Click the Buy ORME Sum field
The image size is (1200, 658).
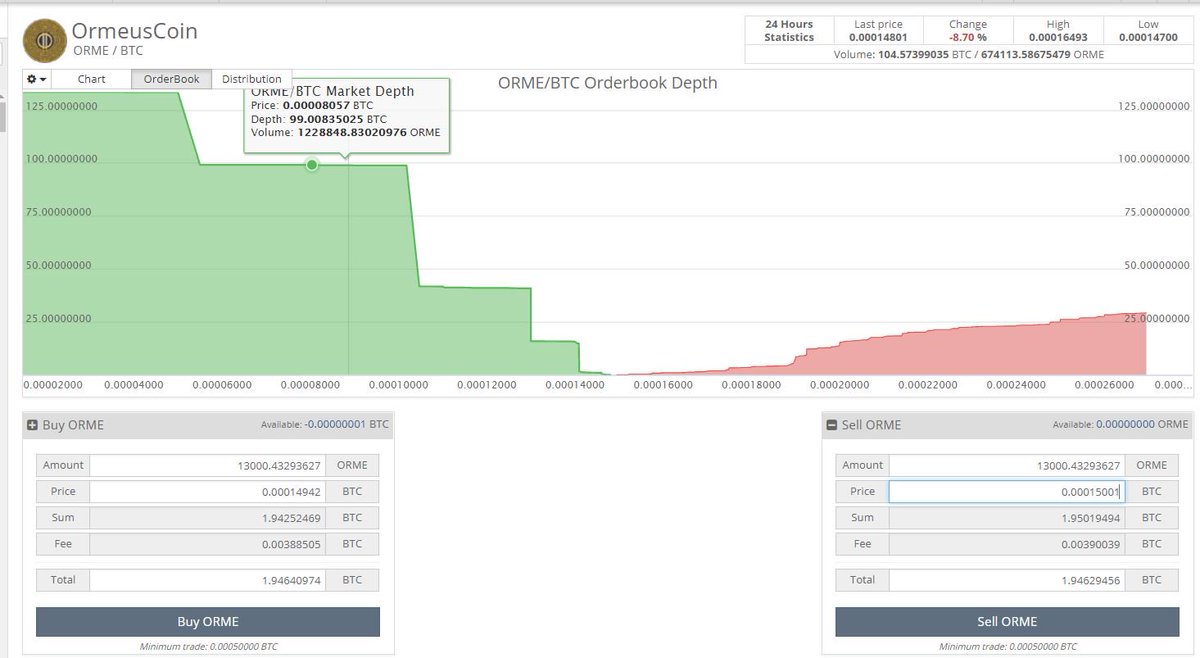(208, 517)
